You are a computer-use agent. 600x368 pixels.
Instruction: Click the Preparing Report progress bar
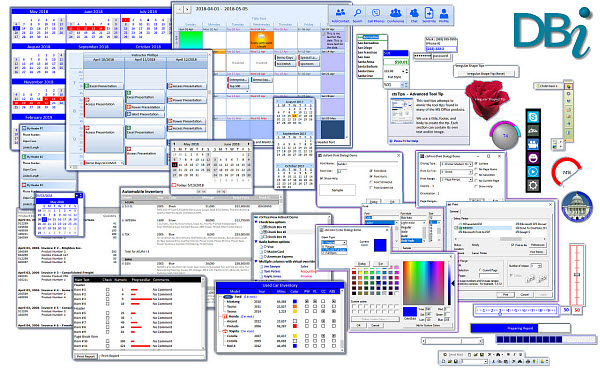(520, 328)
